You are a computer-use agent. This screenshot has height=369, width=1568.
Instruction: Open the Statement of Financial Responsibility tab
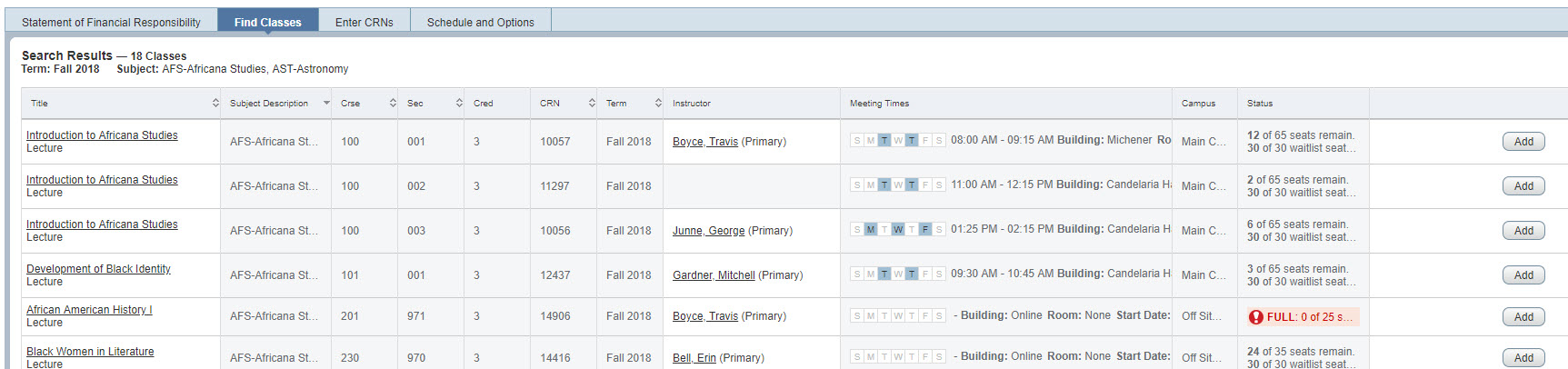pos(111,22)
